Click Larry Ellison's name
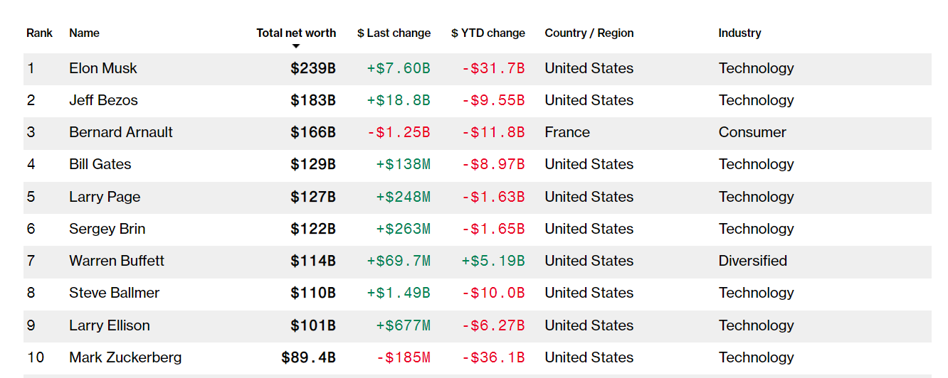The height and width of the screenshot is (378, 948). tap(109, 325)
